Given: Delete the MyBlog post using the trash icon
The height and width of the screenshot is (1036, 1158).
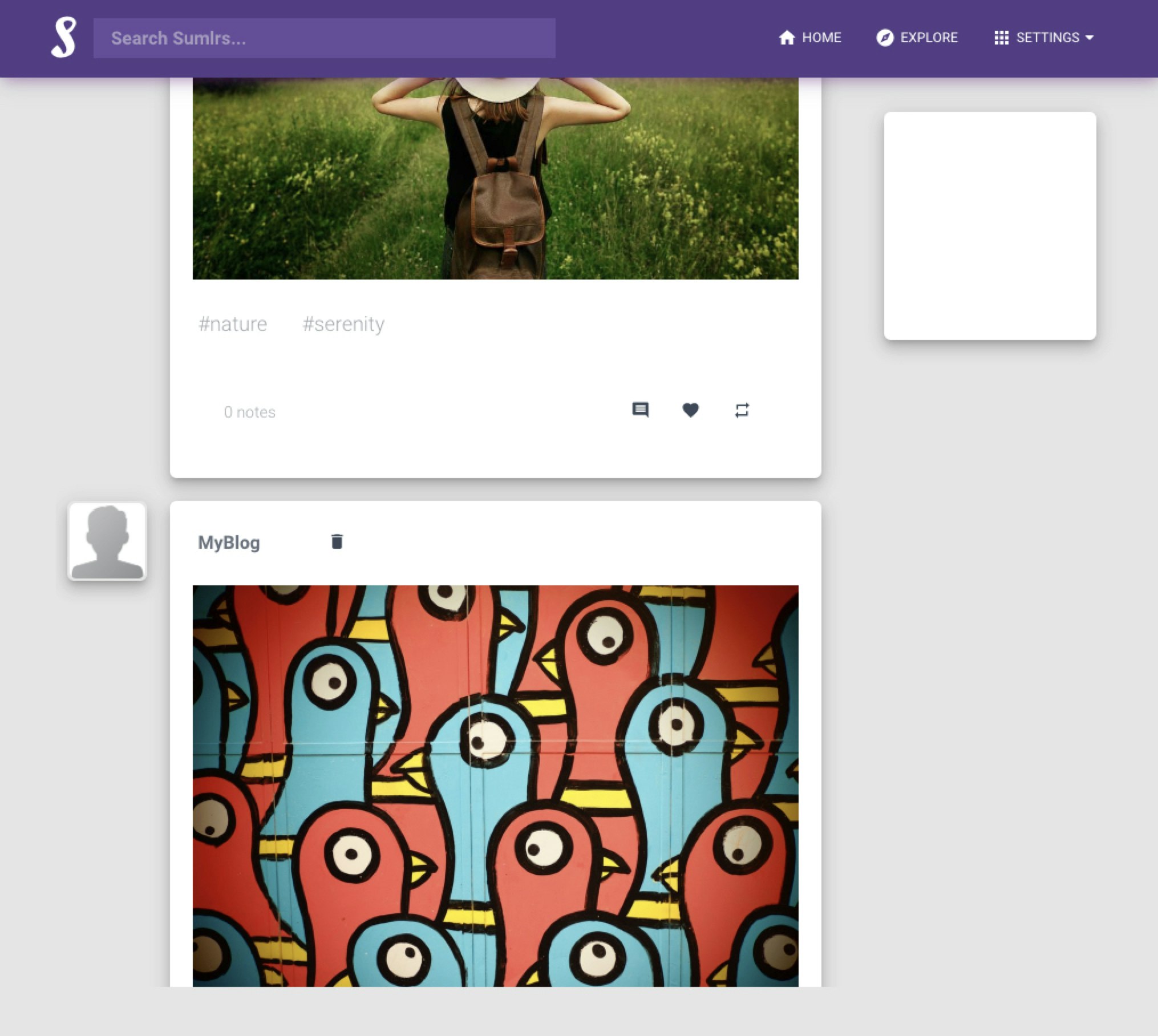Looking at the screenshot, I should (337, 541).
